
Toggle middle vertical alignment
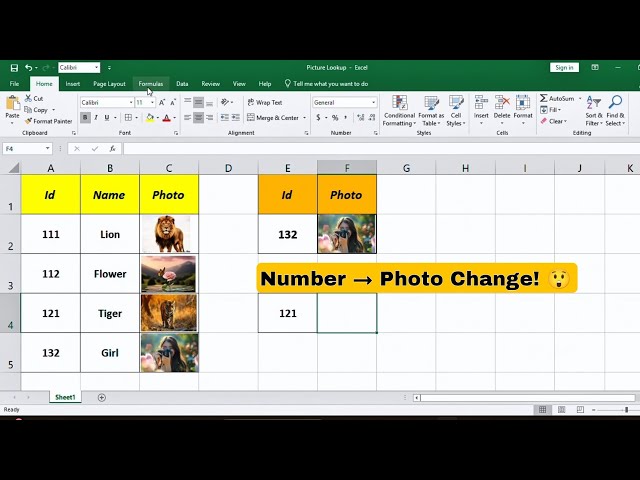198,102
